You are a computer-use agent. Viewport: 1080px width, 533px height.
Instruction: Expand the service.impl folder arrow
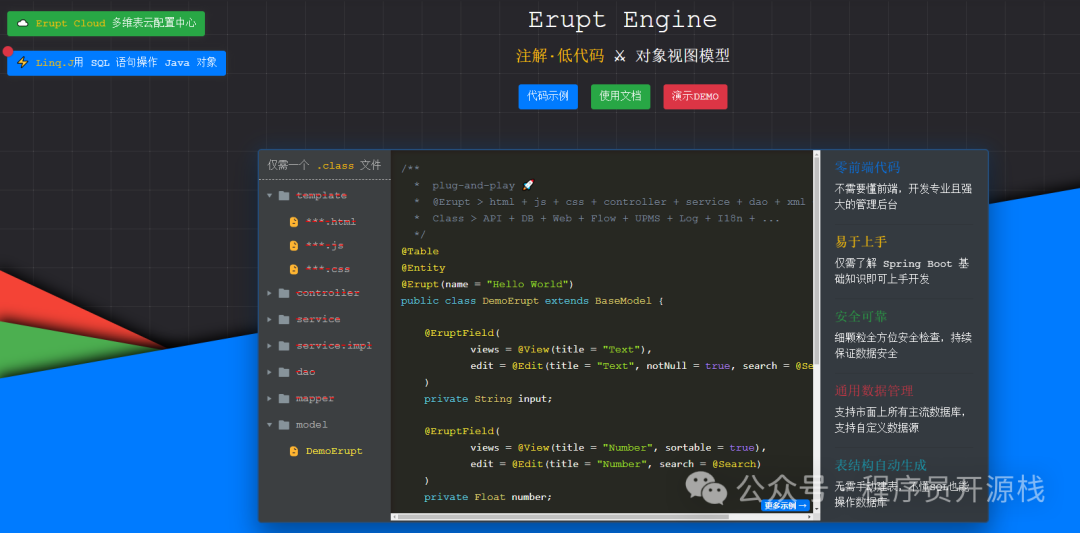click(x=270, y=346)
